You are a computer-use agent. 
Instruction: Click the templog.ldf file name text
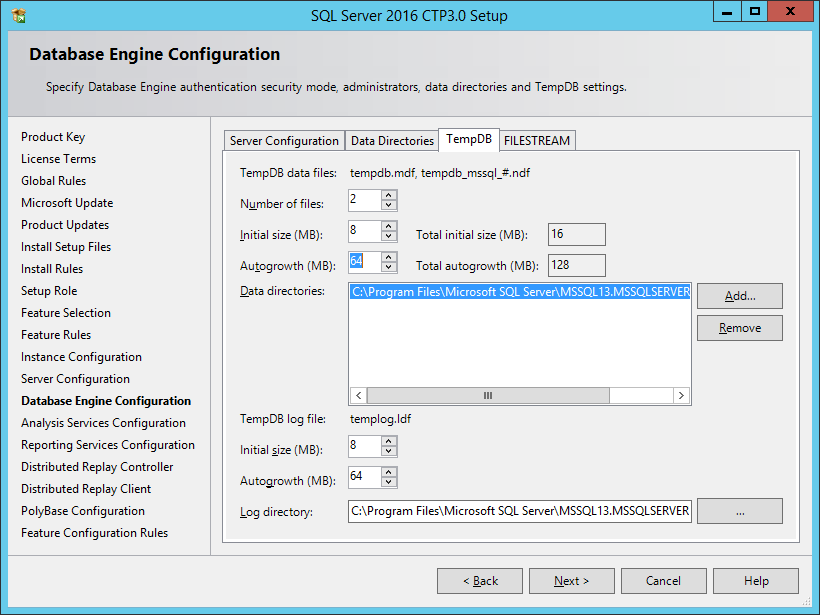click(x=380, y=419)
